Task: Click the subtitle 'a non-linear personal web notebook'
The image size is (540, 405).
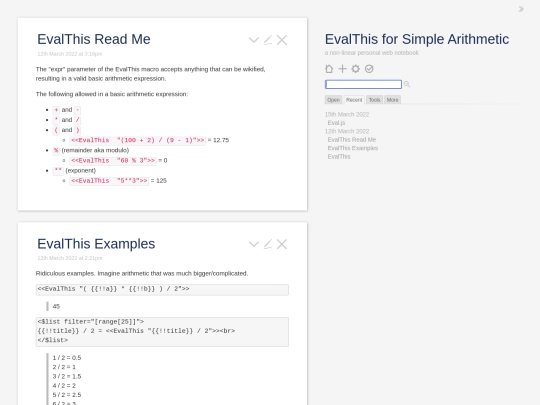Action: coord(372,53)
